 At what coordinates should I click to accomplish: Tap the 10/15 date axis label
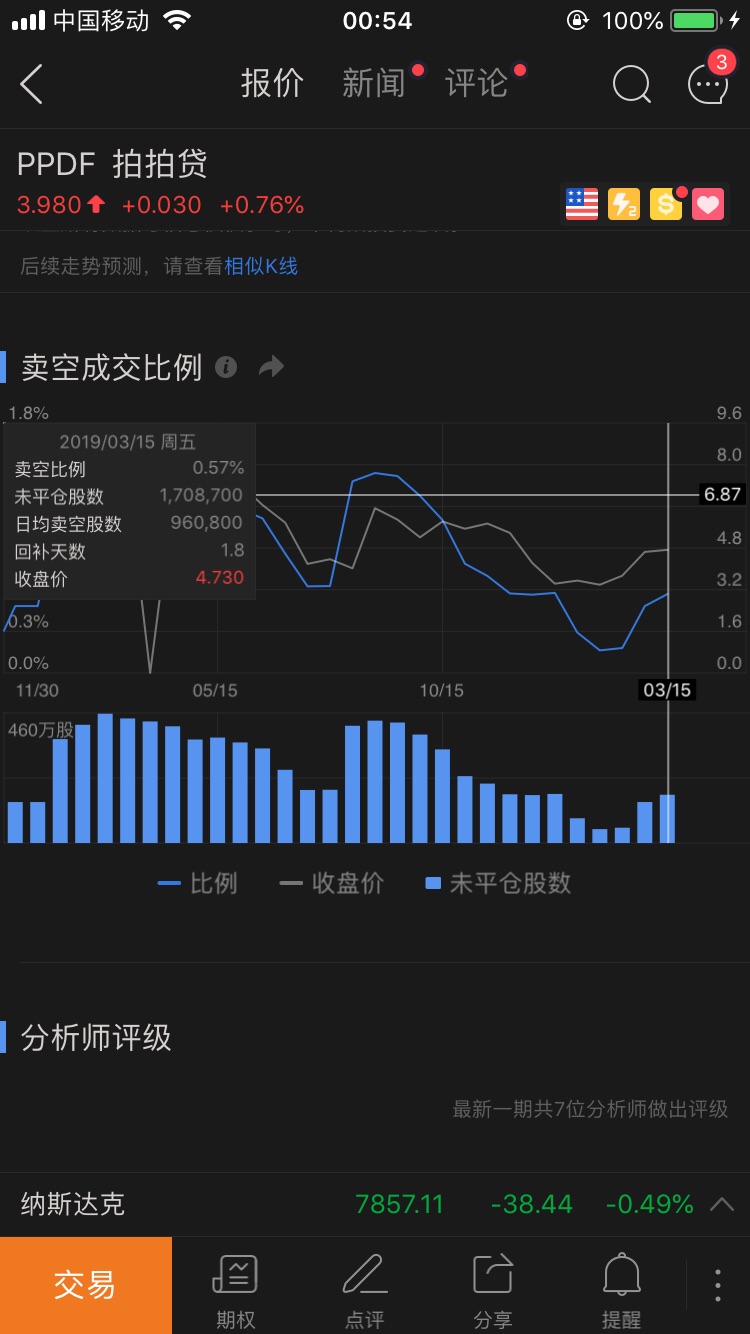pyautogui.click(x=442, y=691)
